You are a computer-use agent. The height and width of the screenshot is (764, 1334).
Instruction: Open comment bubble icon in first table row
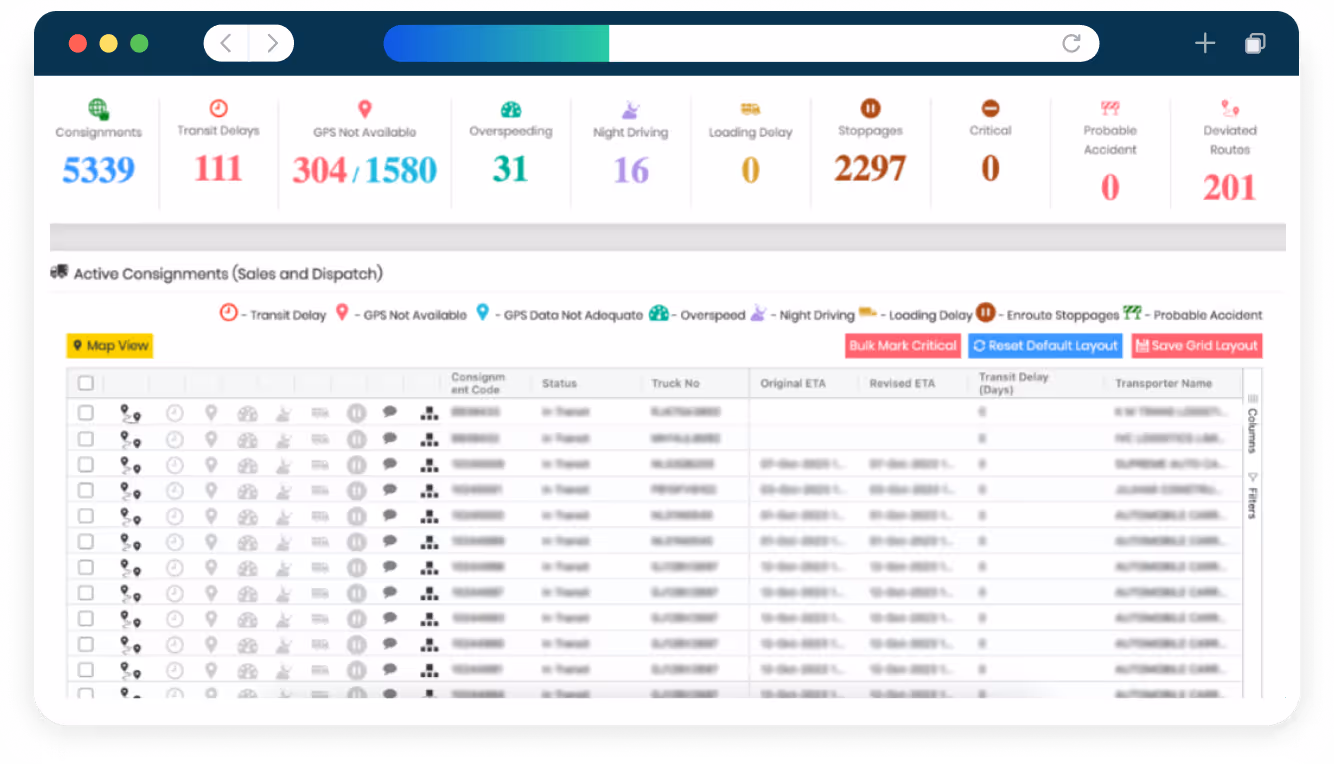(390, 411)
